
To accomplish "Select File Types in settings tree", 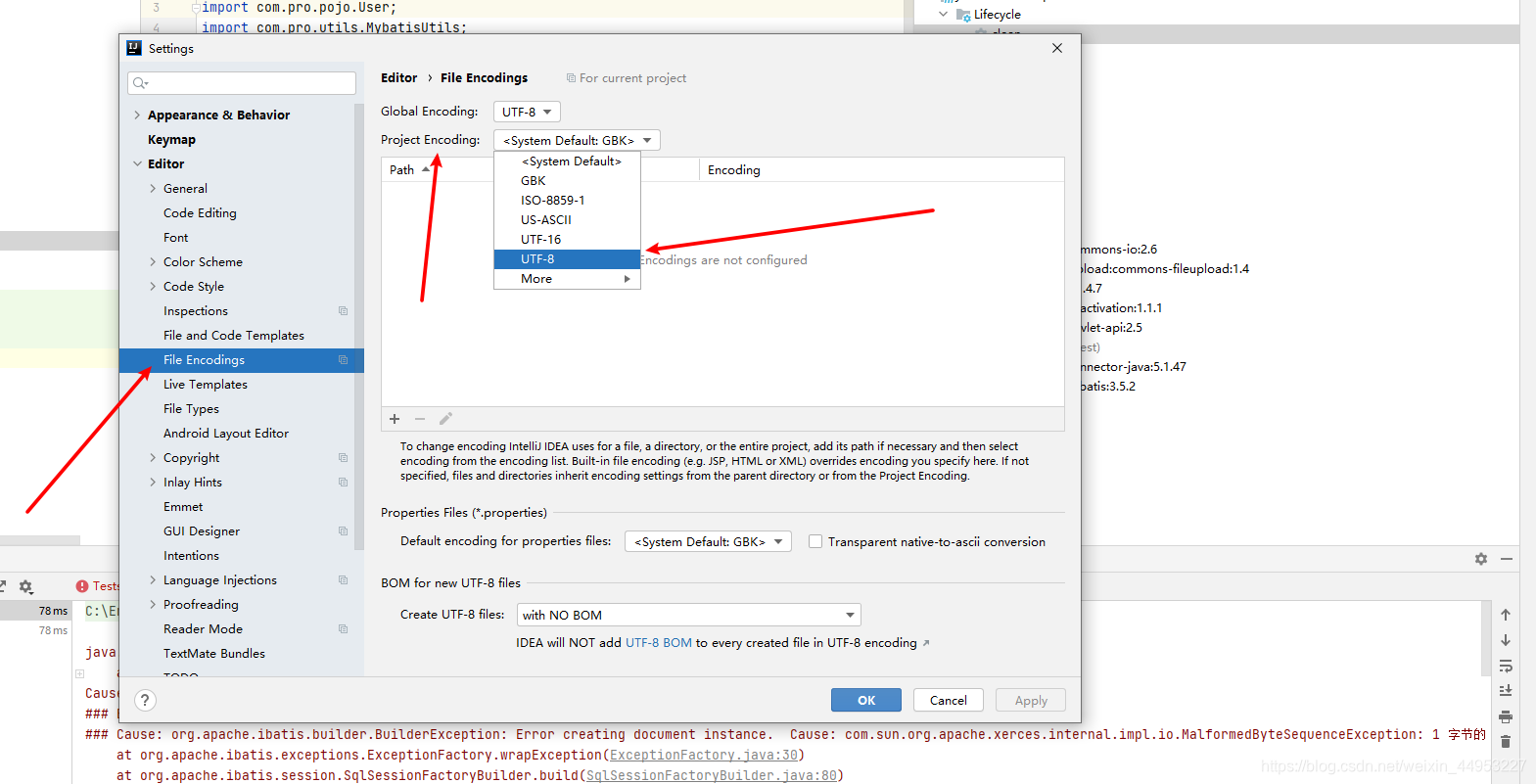I will [191, 409].
